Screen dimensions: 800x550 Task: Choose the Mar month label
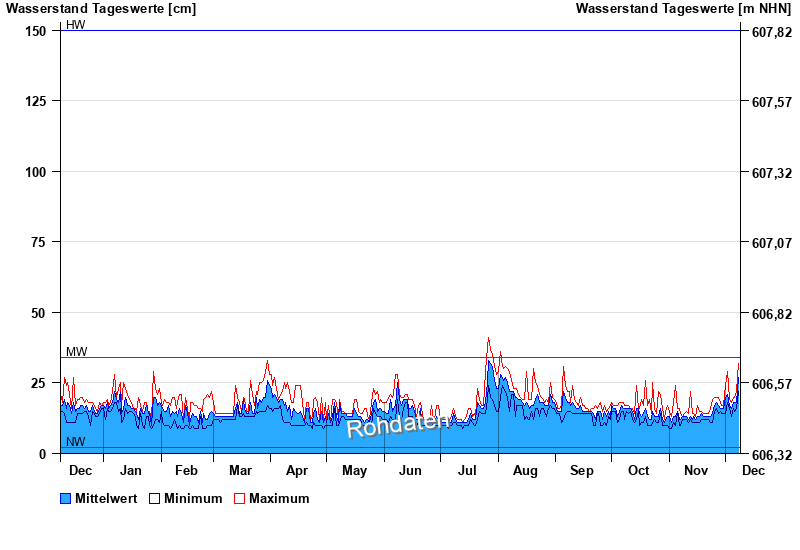pyautogui.click(x=240, y=470)
